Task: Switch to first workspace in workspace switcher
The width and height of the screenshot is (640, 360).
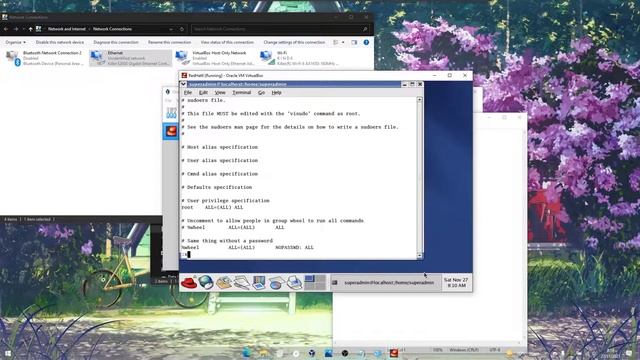Action: coord(309,279)
